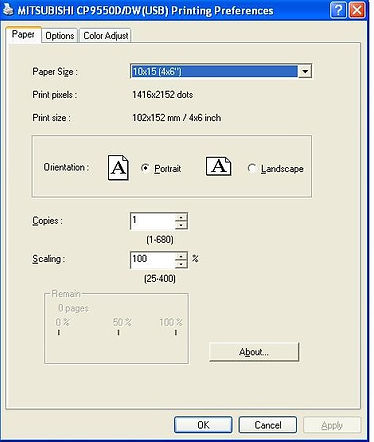Click into the Scaling percent field
374x442 pixels.
tap(153, 260)
